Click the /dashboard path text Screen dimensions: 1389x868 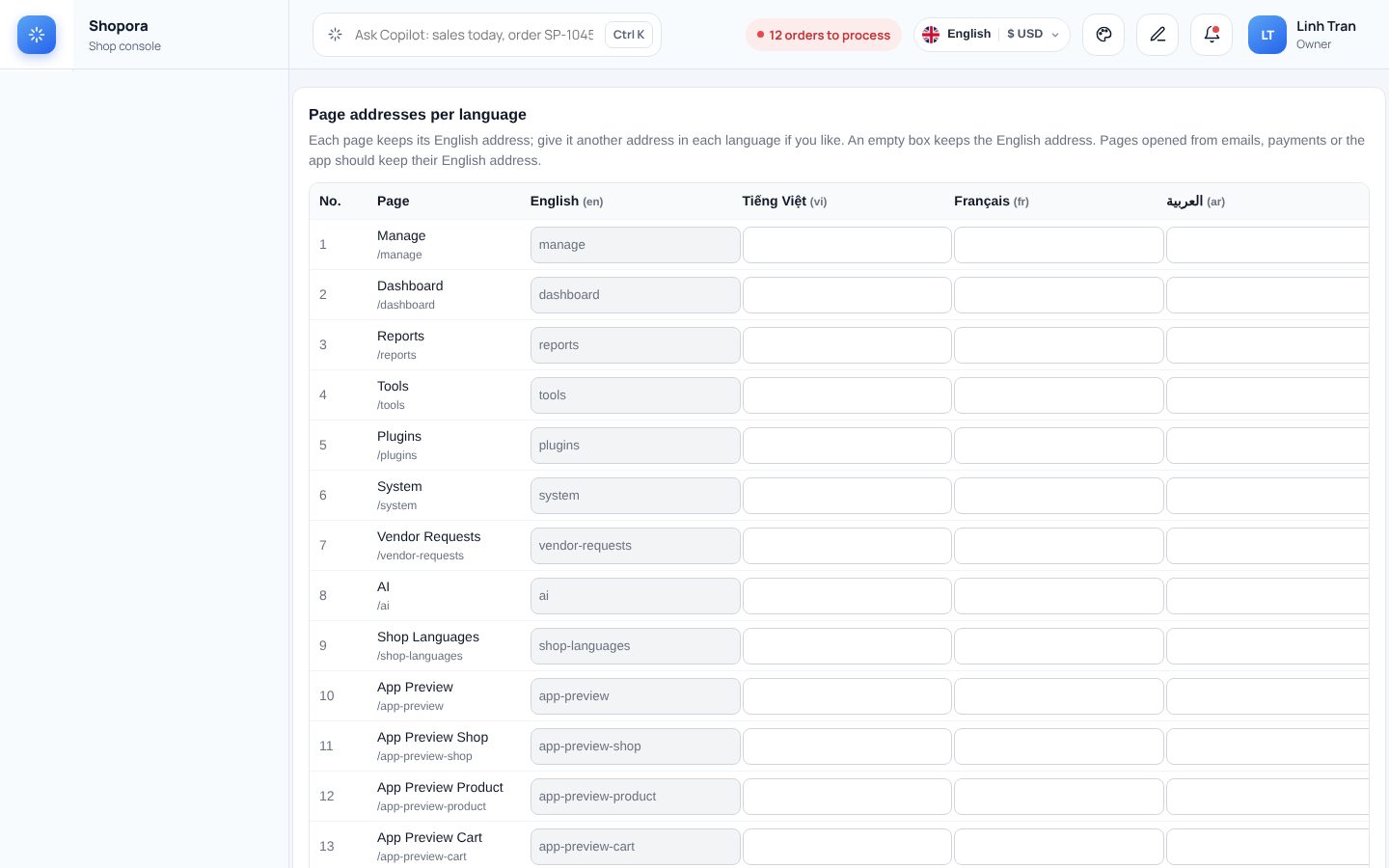pos(406,305)
